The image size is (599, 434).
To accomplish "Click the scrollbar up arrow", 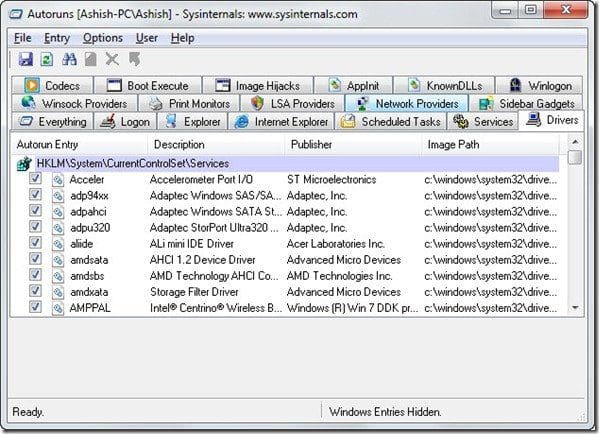I will click(x=575, y=142).
